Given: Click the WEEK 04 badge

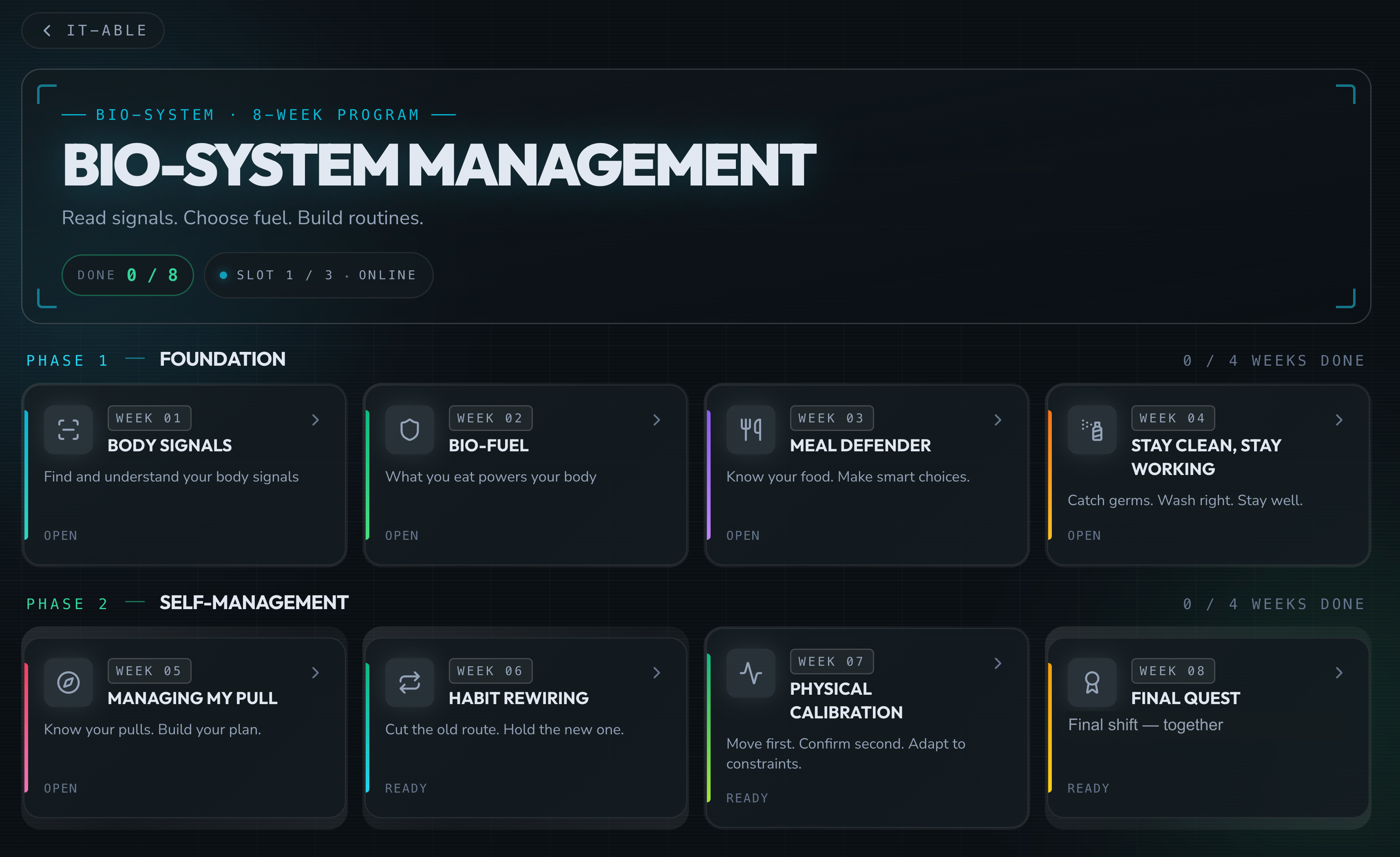Looking at the screenshot, I should pyautogui.click(x=1173, y=418).
